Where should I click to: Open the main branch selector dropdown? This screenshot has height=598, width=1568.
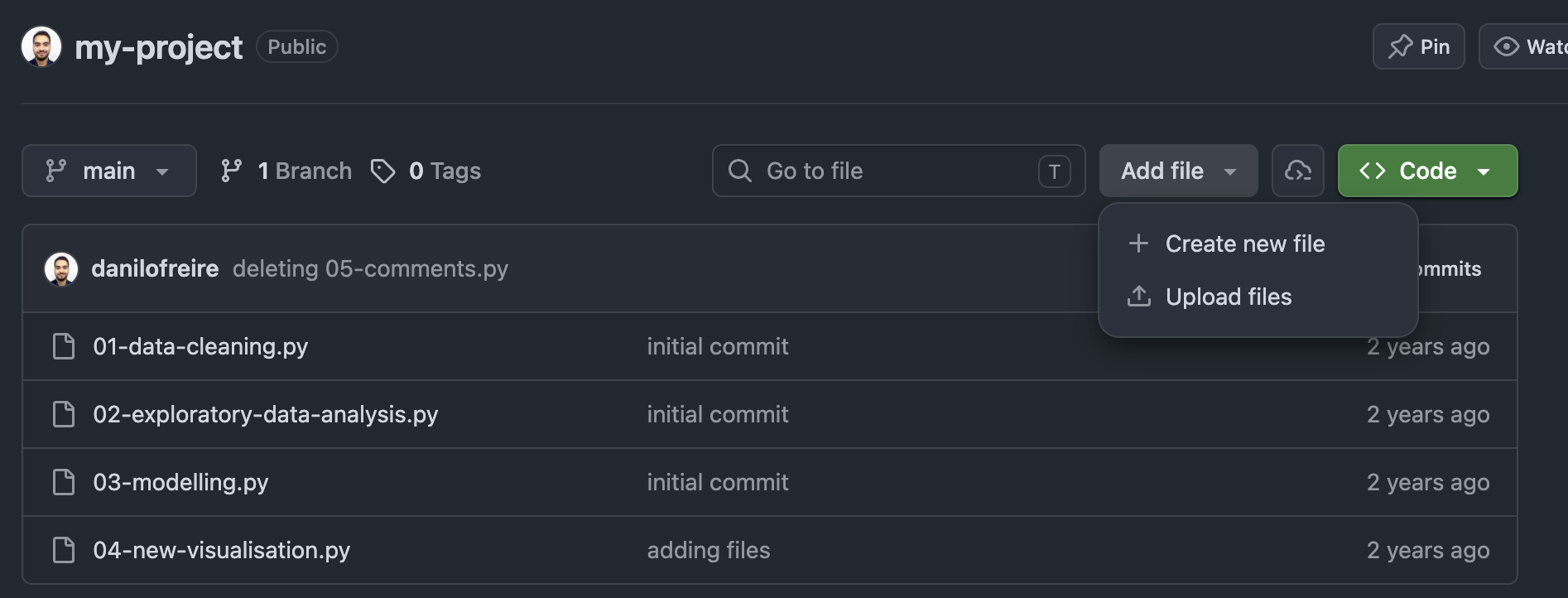tap(109, 171)
